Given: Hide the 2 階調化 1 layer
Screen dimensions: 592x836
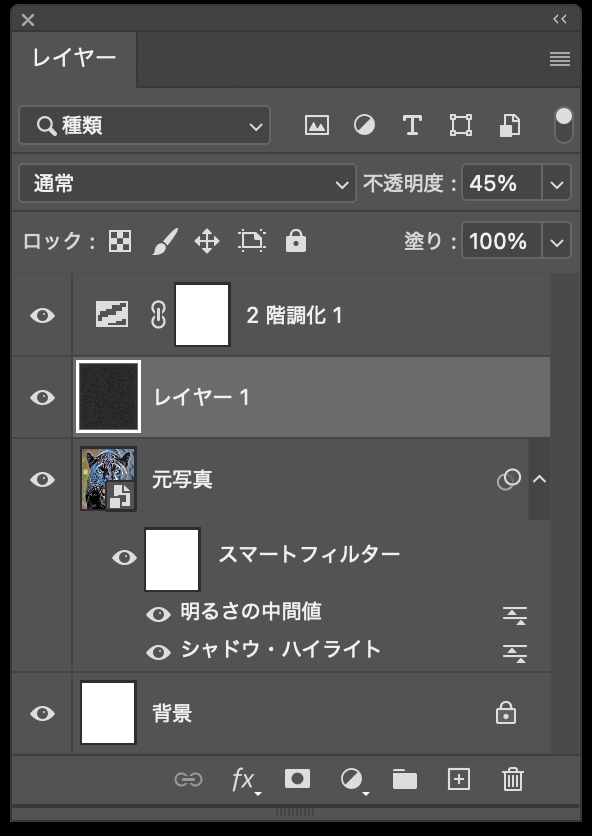Looking at the screenshot, I should click(x=43, y=316).
